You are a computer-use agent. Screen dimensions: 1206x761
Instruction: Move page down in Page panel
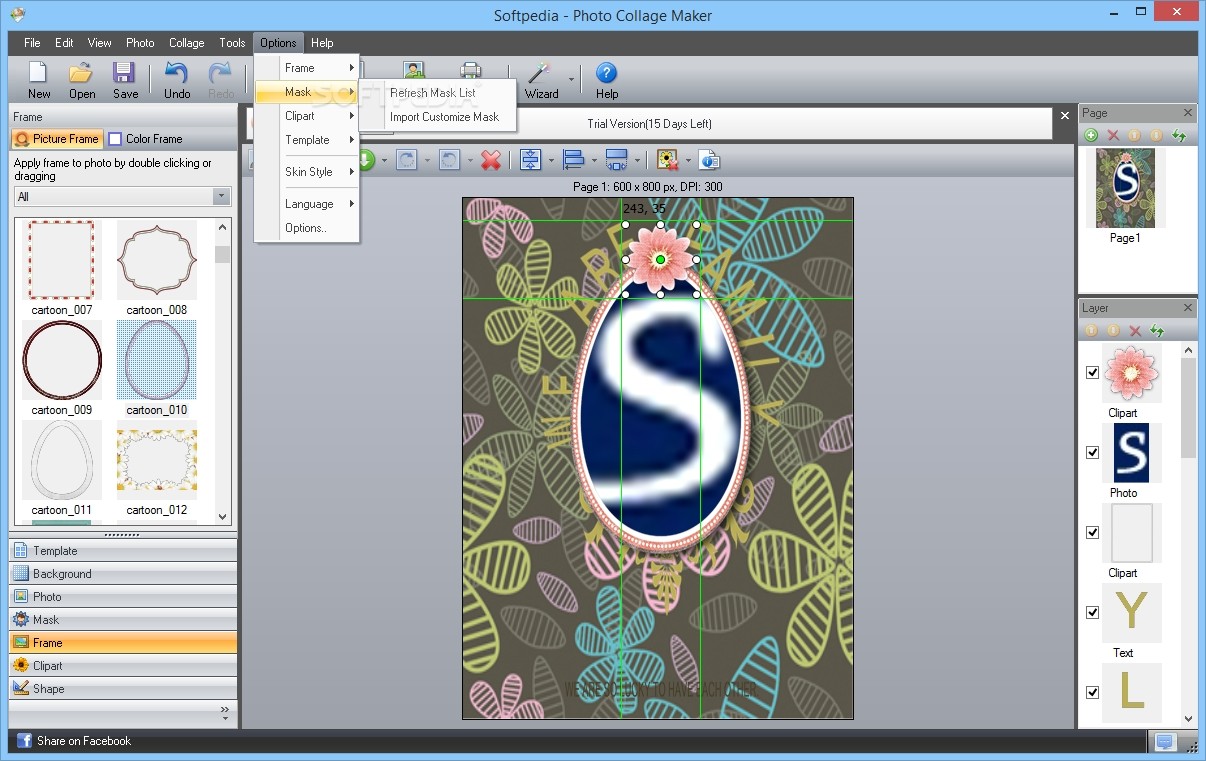point(1157,135)
